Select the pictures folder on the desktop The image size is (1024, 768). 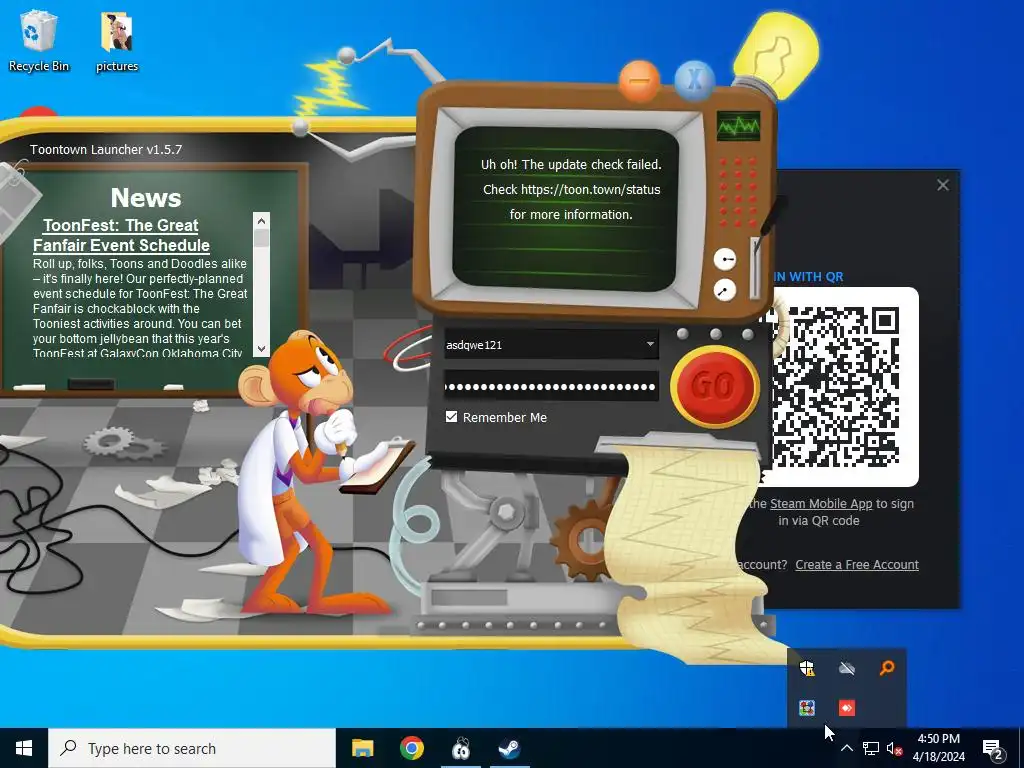coord(117,40)
